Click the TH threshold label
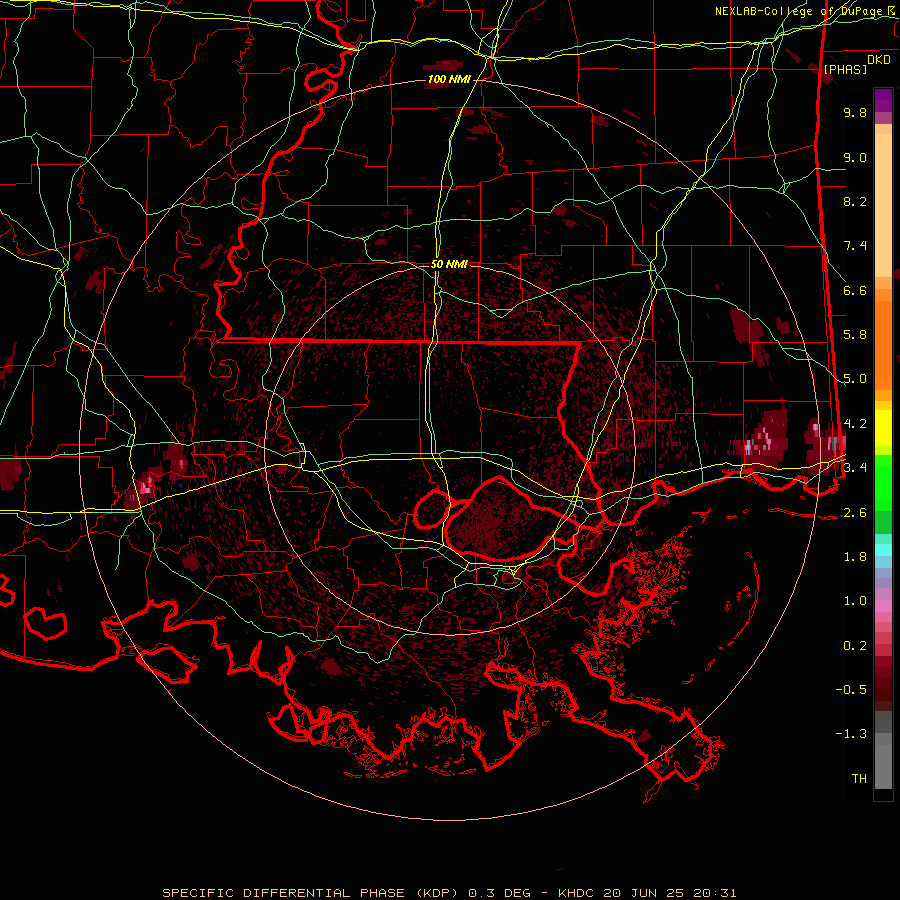 click(x=859, y=779)
